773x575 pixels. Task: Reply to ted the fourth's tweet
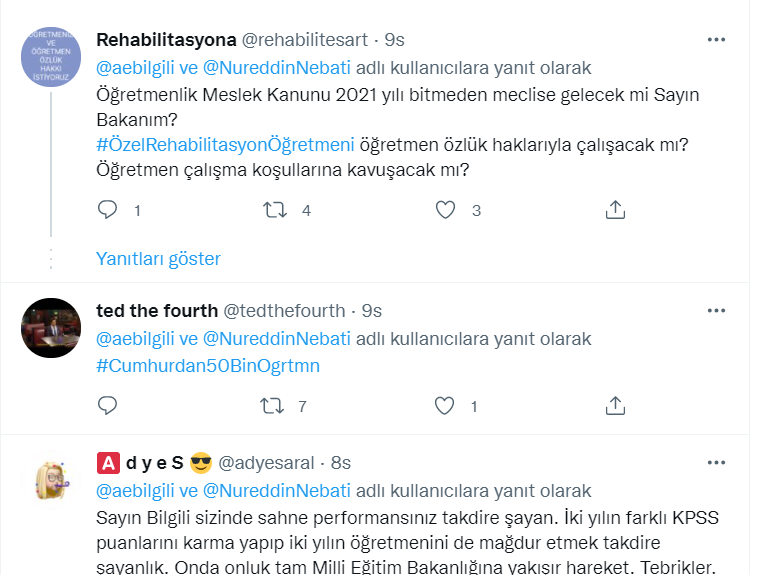108,406
